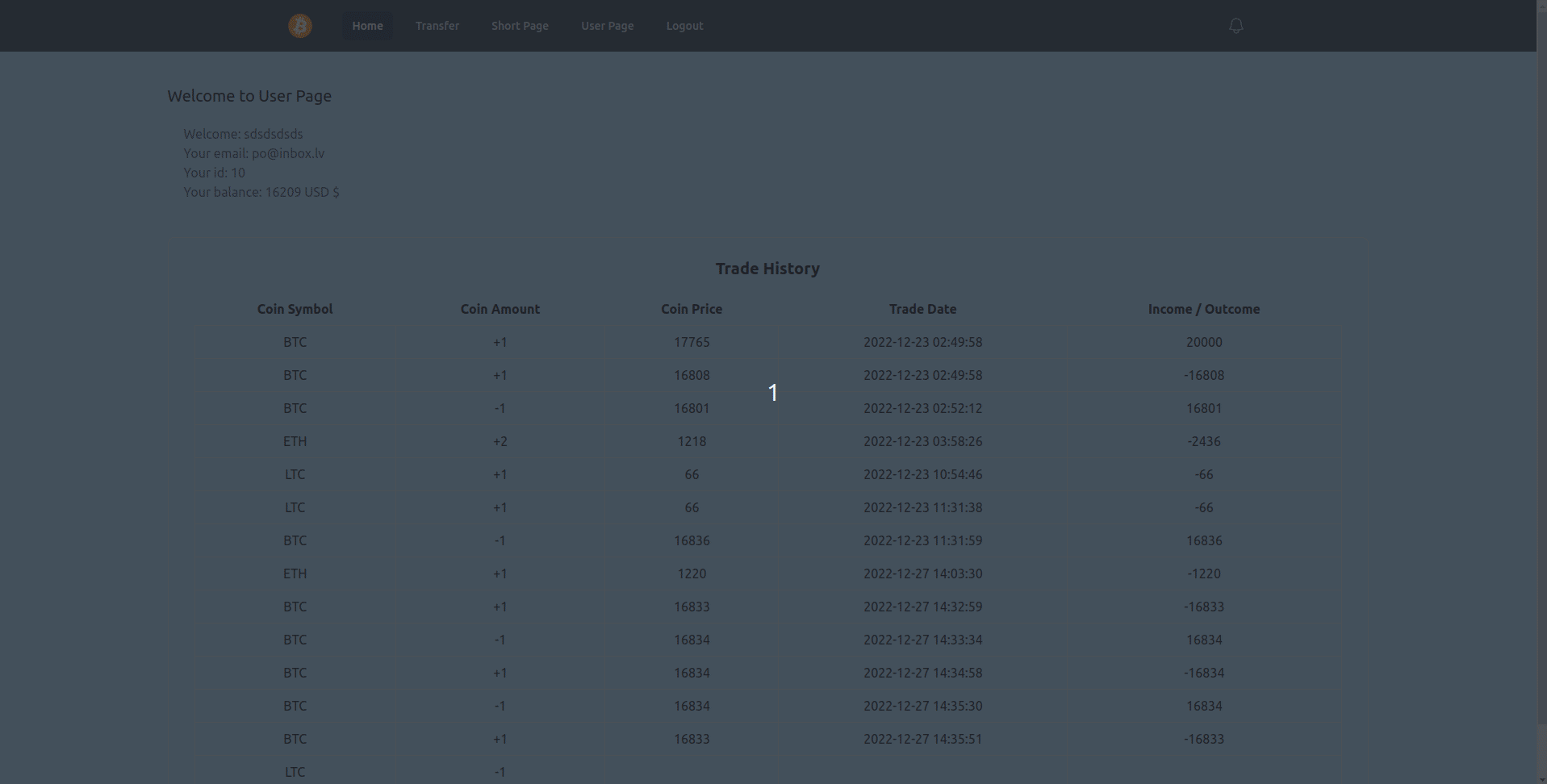Viewport: 1547px width, 784px height.
Task: Open the Short Page section
Action: point(520,25)
